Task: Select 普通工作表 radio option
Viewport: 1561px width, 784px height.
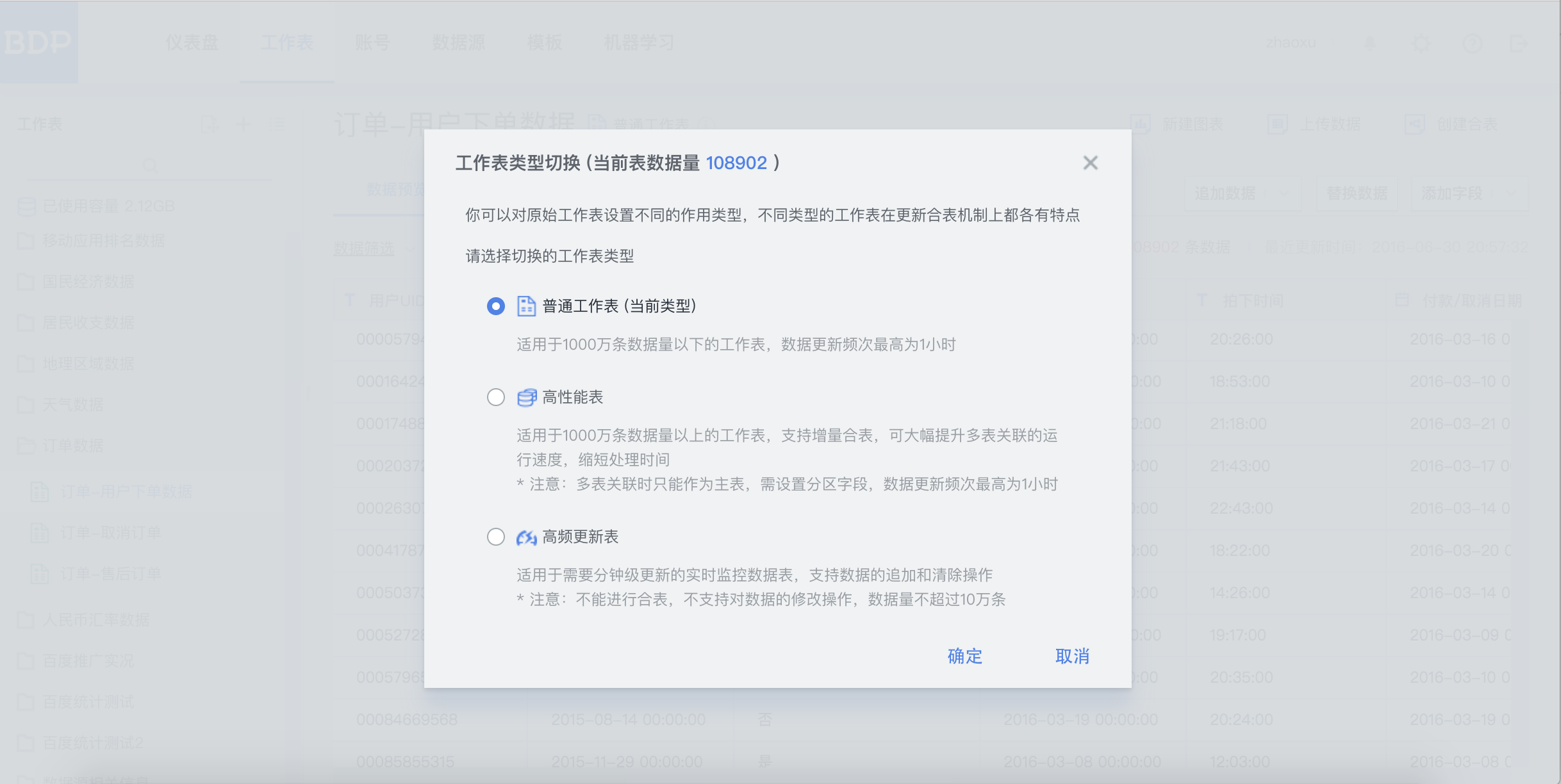Action: pos(496,306)
